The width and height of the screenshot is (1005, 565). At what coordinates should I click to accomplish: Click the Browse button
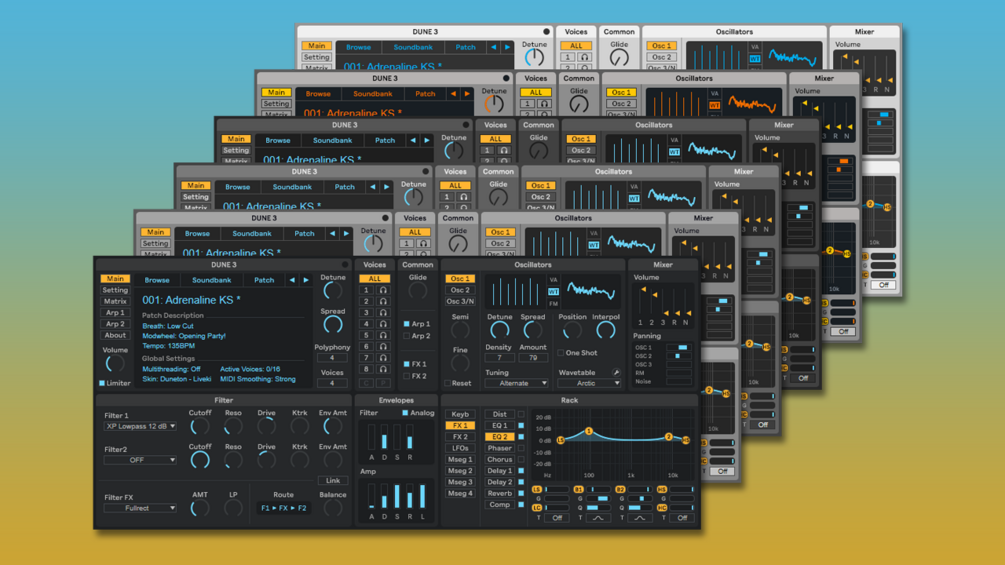coord(157,280)
